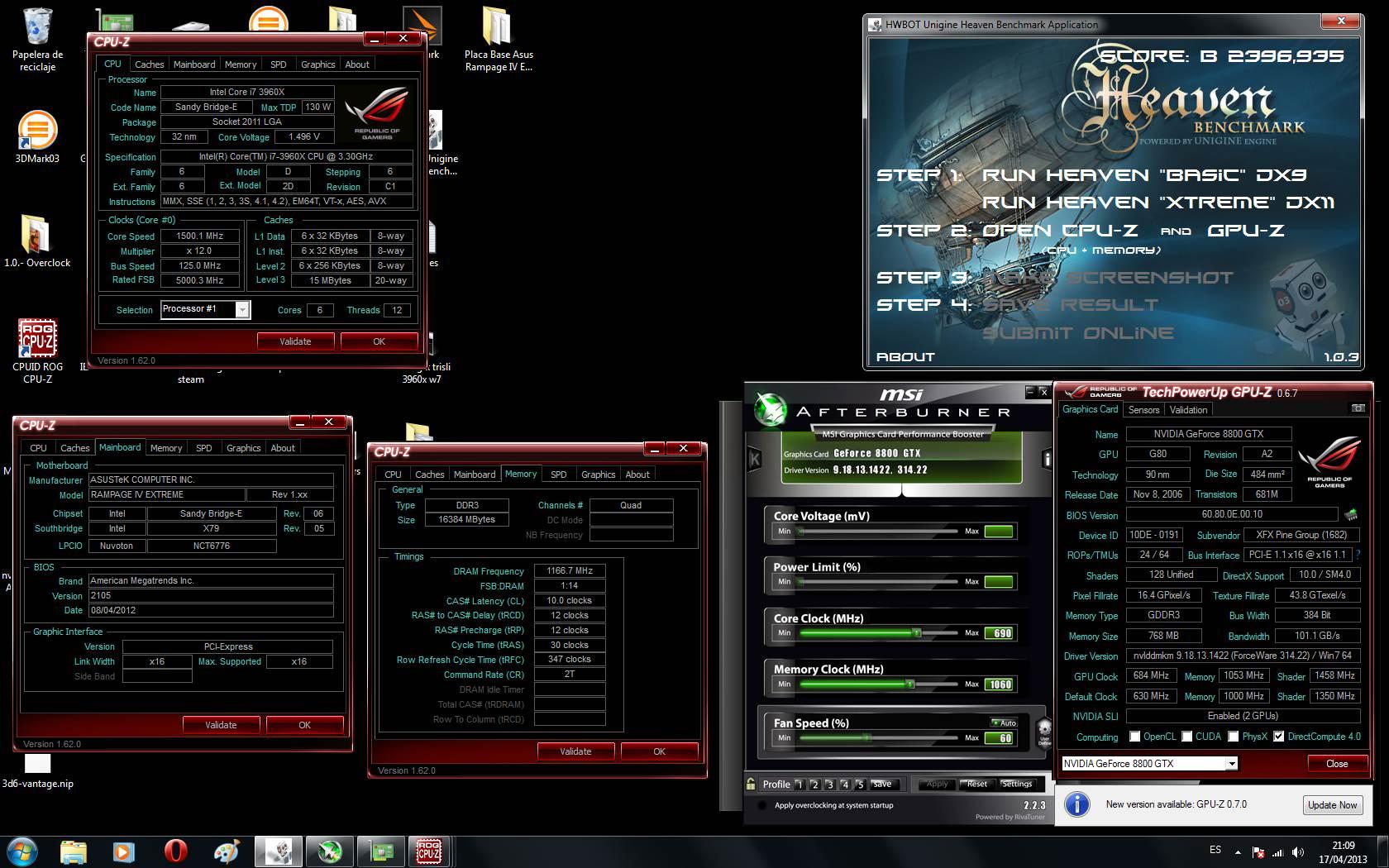Click the Action Center flag tray icon
Image resolution: width=1389 pixels, height=868 pixels.
pyautogui.click(x=1258, y=852)
